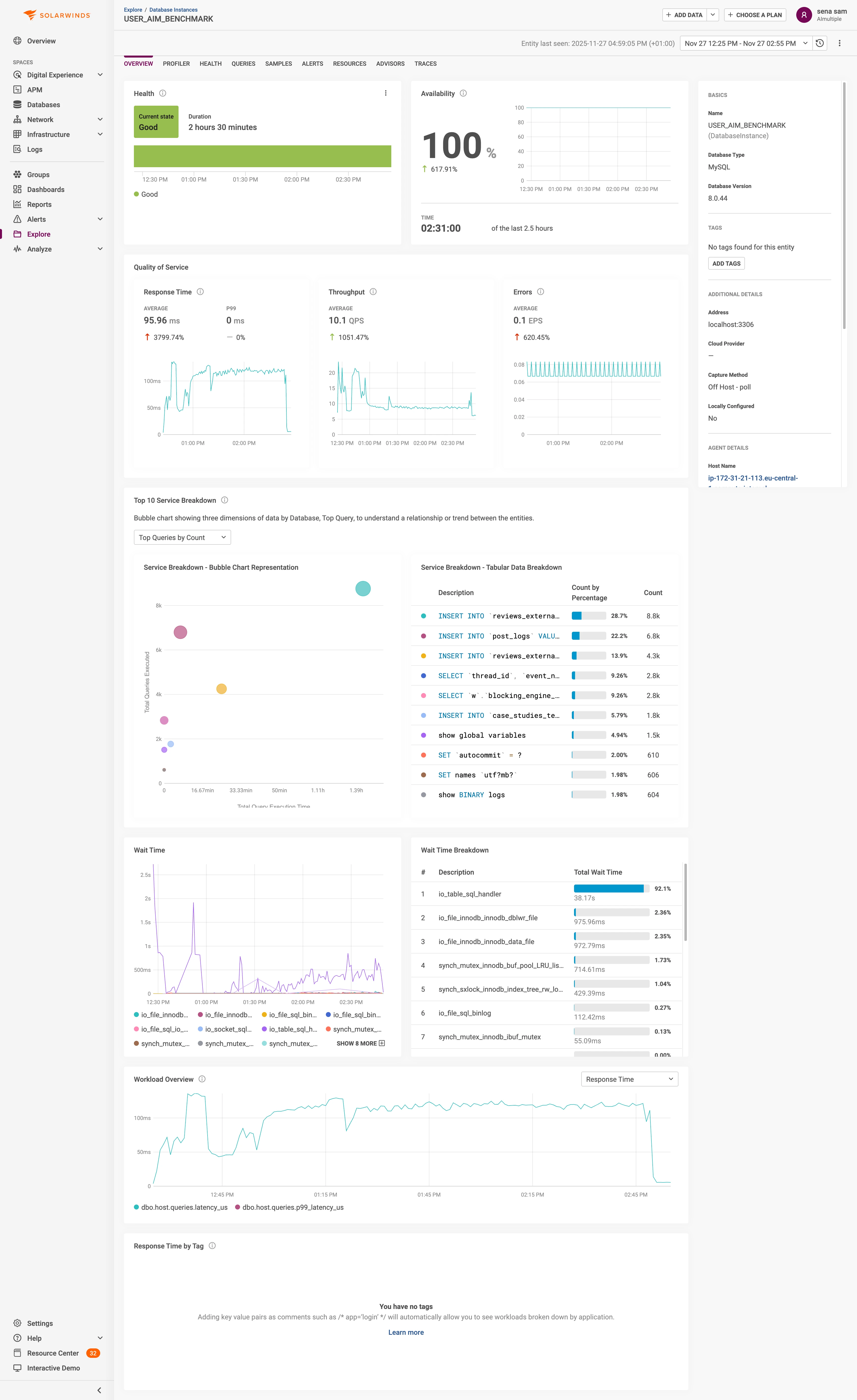The height and width of the screenshot is (1400, 857).
Task: Switch to the Advisors tab
Action: click(x=390, y=64)
